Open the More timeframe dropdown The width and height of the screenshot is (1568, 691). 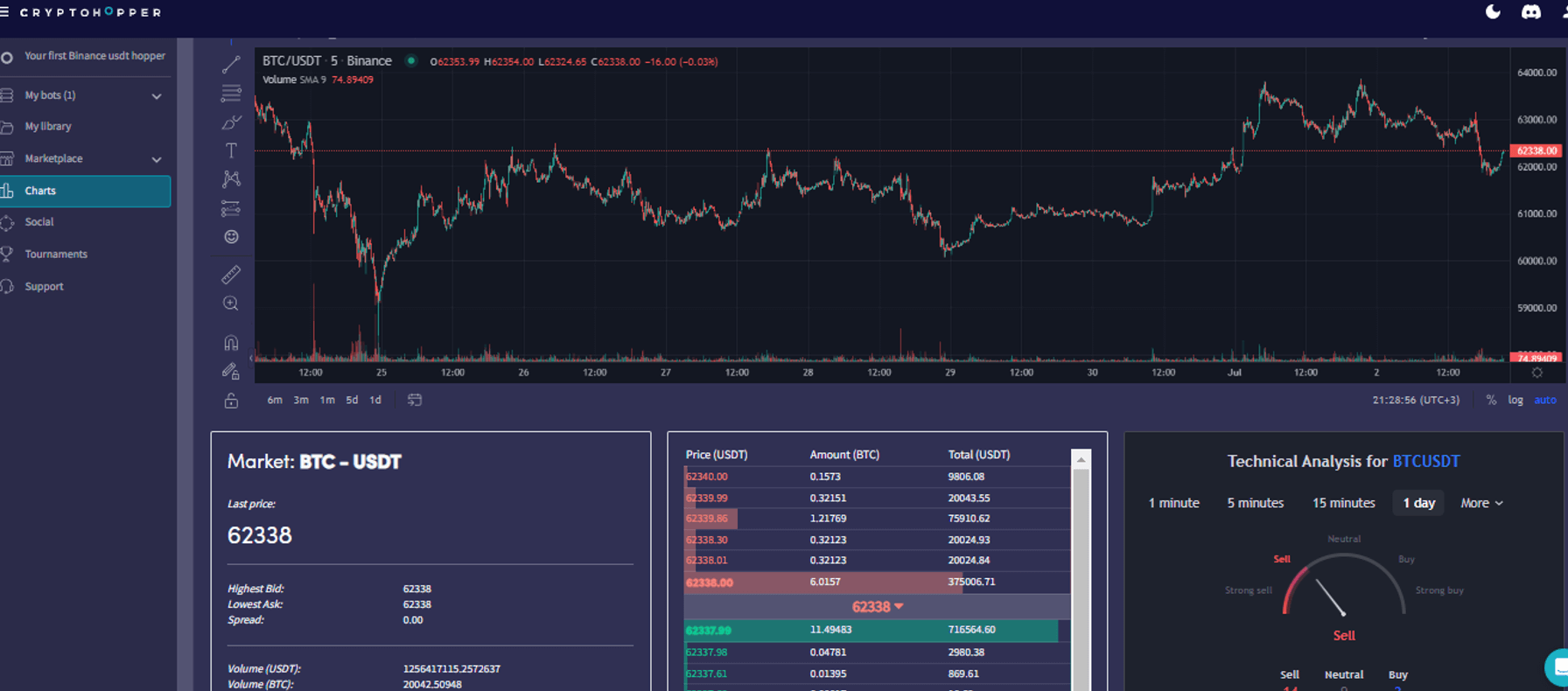pyautogui.click(x=1481, y=503)
